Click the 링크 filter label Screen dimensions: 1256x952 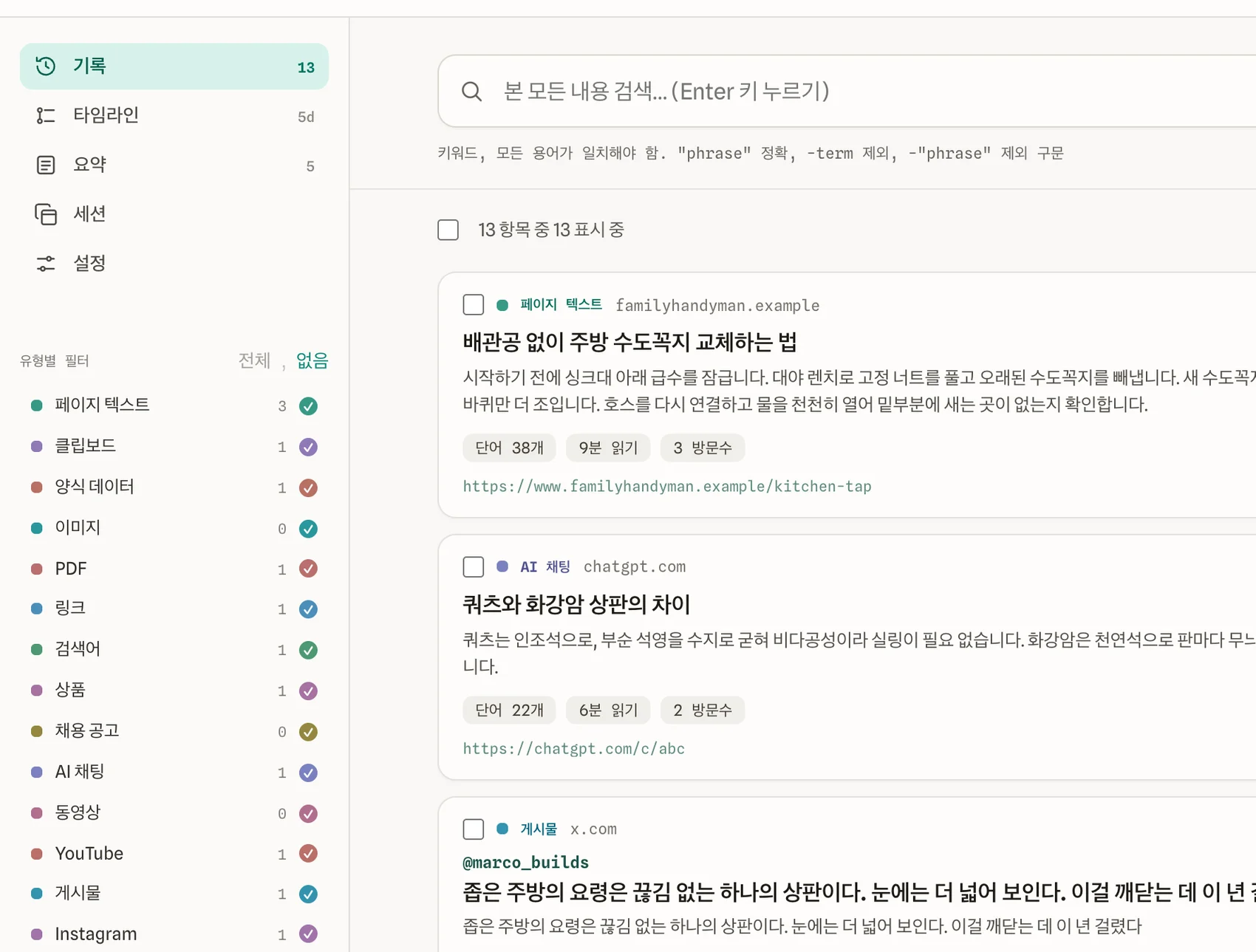tap(70, 608)
